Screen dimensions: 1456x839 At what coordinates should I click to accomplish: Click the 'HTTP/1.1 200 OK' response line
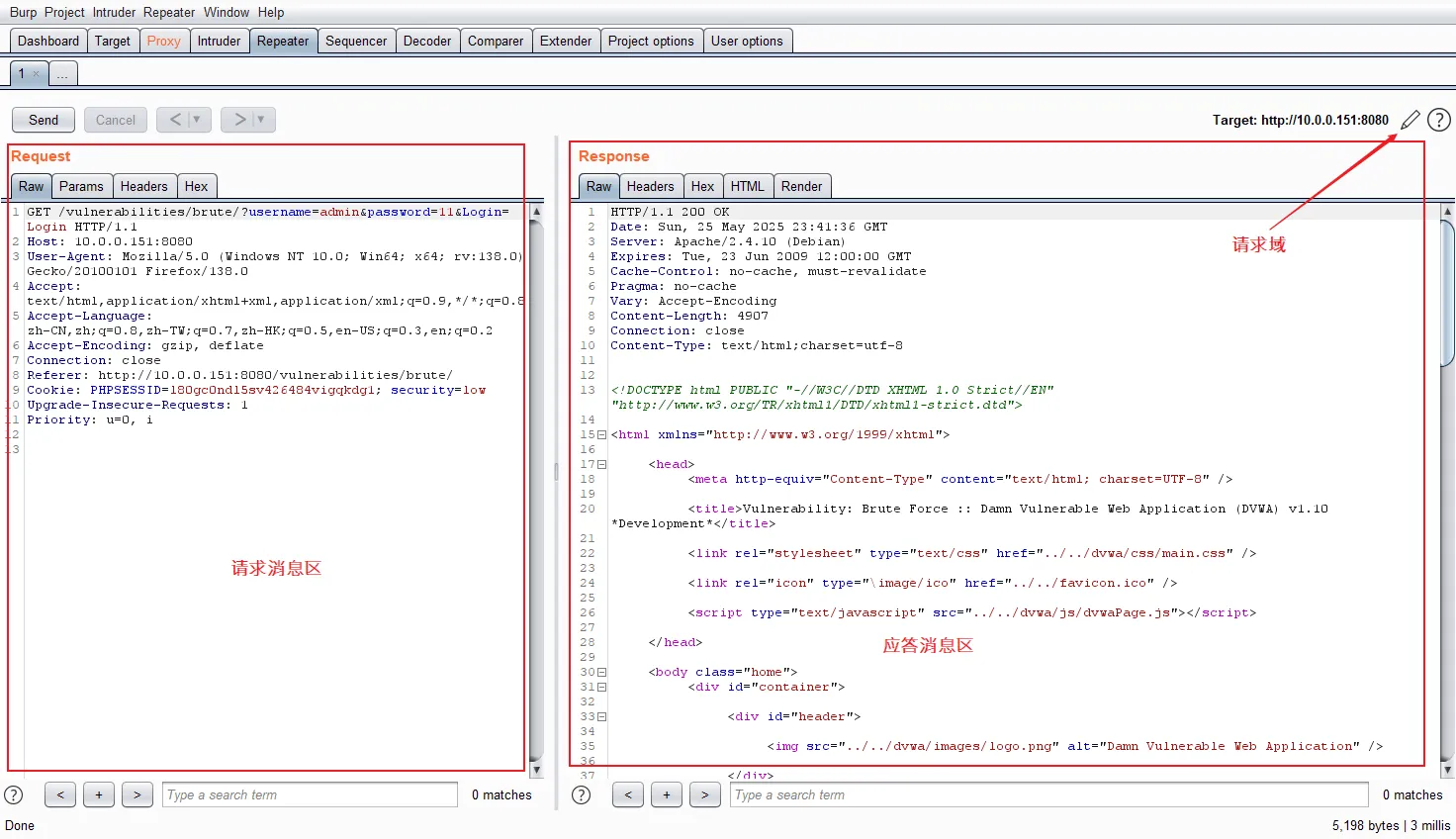point(670,212)
